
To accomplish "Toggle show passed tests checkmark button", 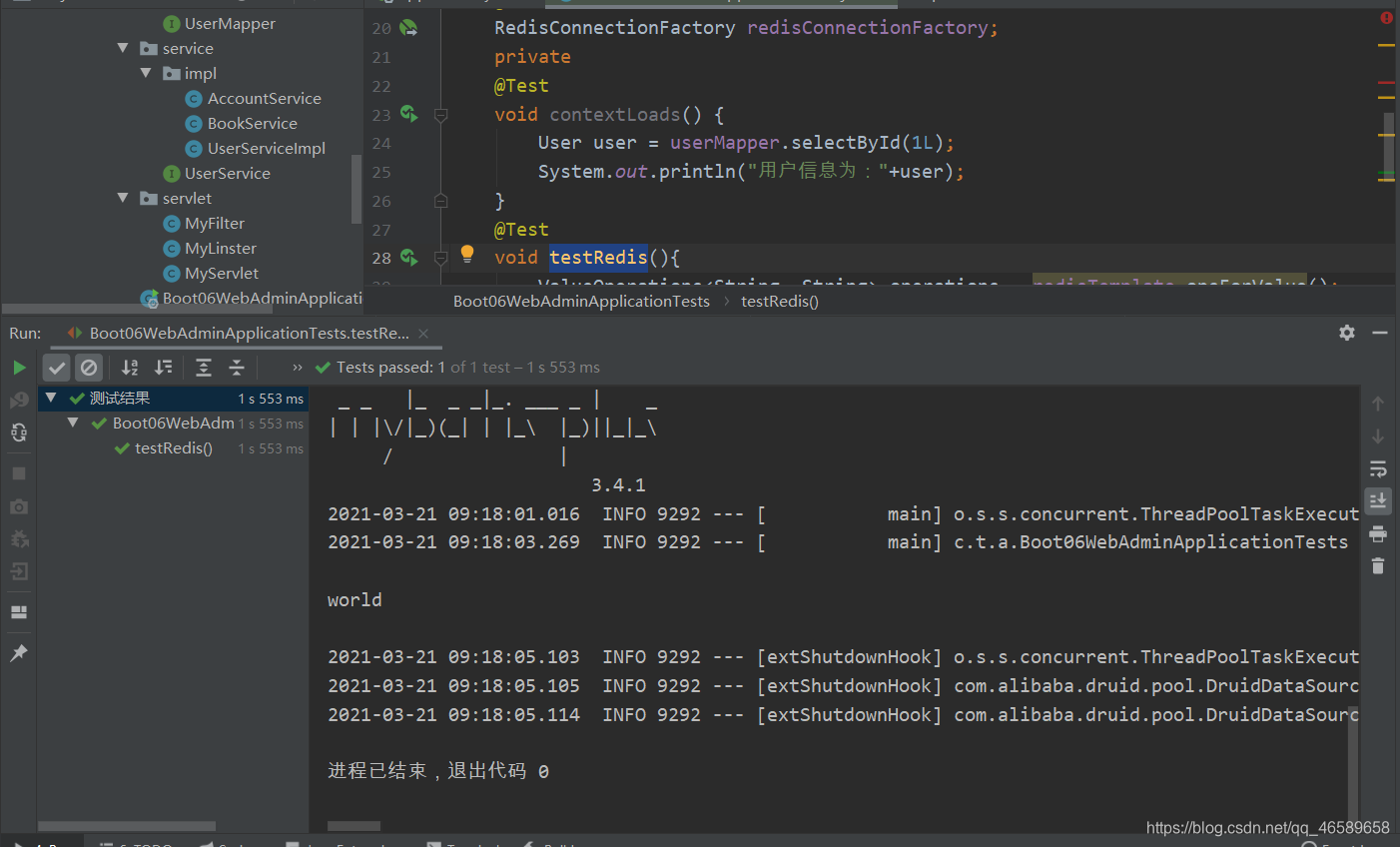I will 57,368.
